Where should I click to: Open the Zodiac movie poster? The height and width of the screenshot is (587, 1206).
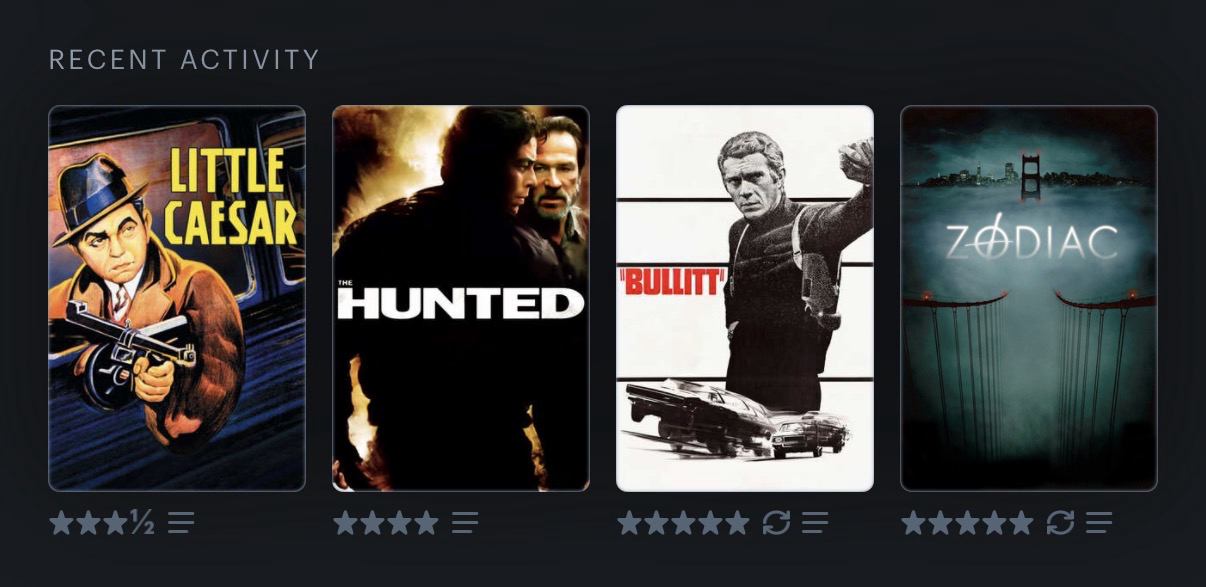pos(1029,298)
